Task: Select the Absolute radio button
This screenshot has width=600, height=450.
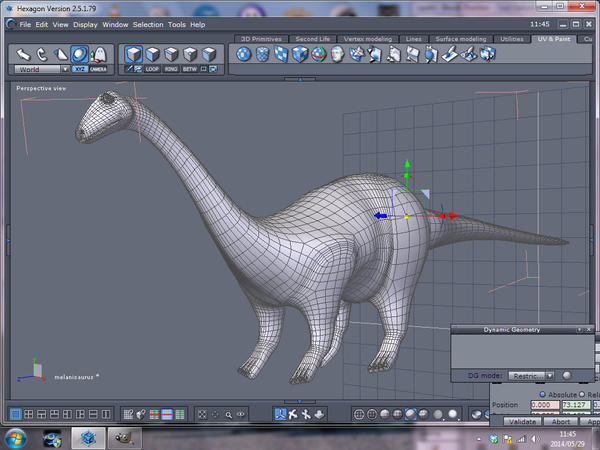Action: coord(542,394)
